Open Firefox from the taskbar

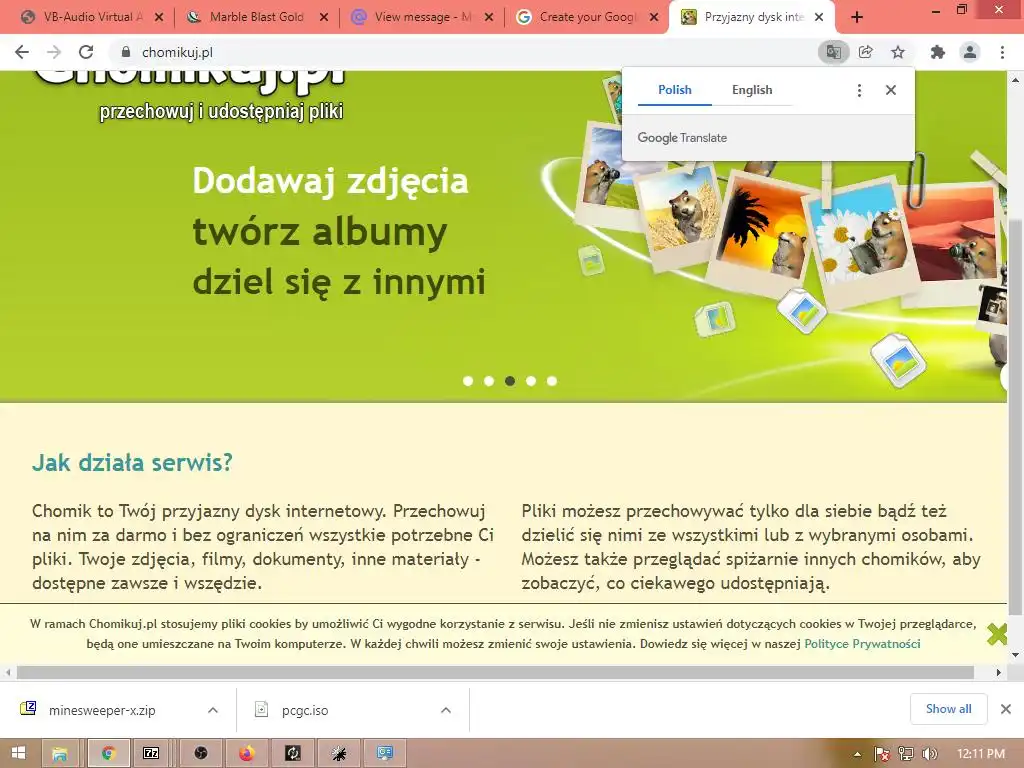click(x=246, y=753)
